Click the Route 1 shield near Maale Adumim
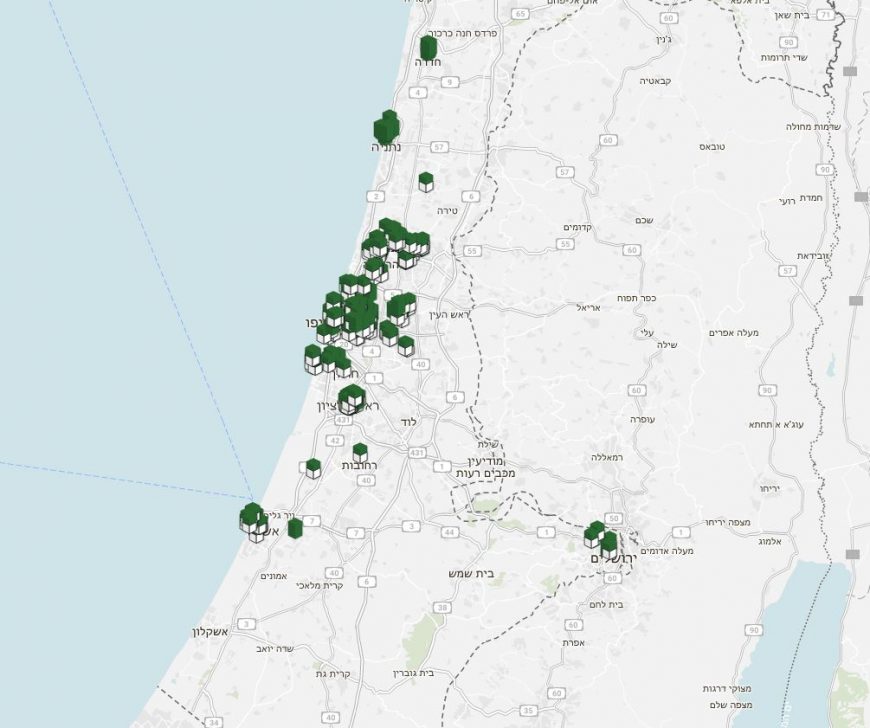This screenshot has height=728, width=870. tap(680, 531)
